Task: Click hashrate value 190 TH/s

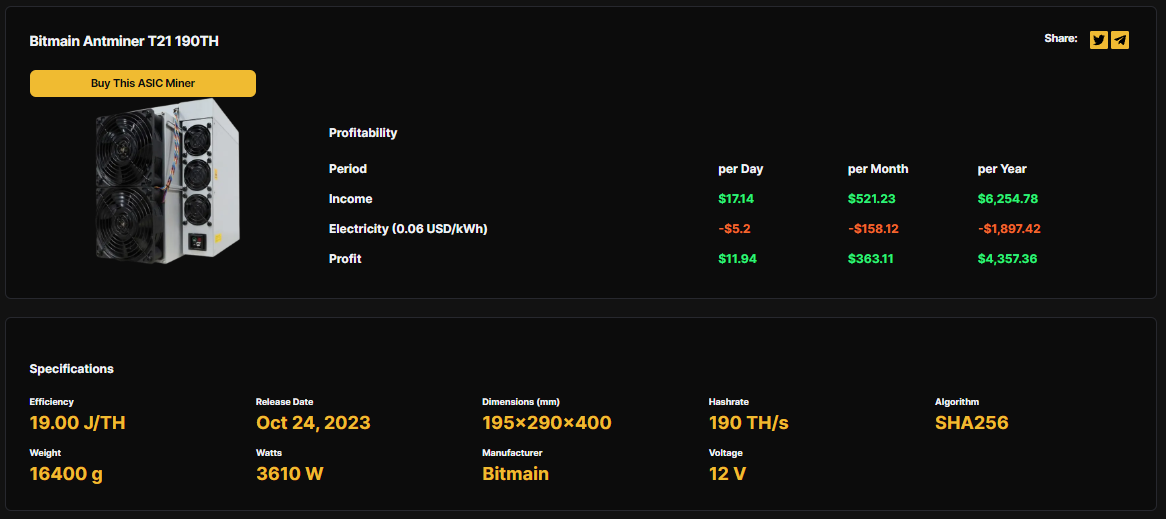Action: click(749, 423)
